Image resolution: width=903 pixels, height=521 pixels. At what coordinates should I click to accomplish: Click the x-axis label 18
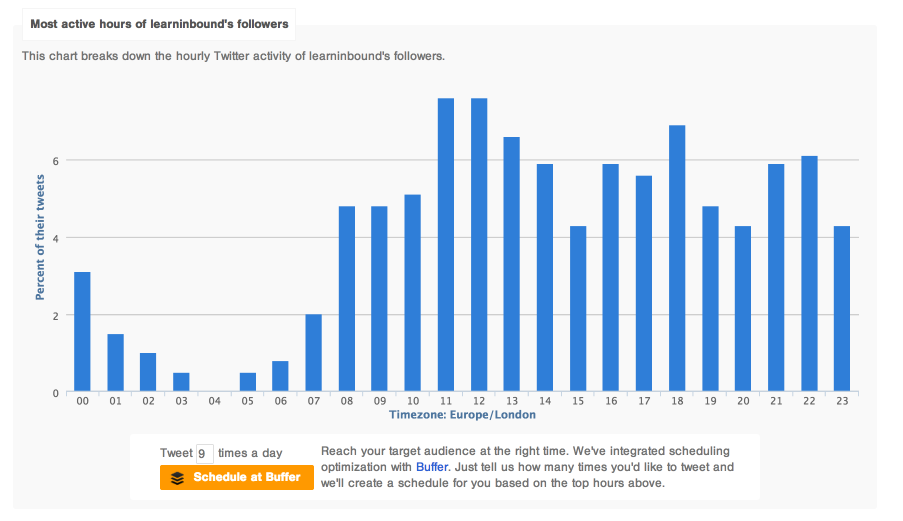[x=677, y=401]
